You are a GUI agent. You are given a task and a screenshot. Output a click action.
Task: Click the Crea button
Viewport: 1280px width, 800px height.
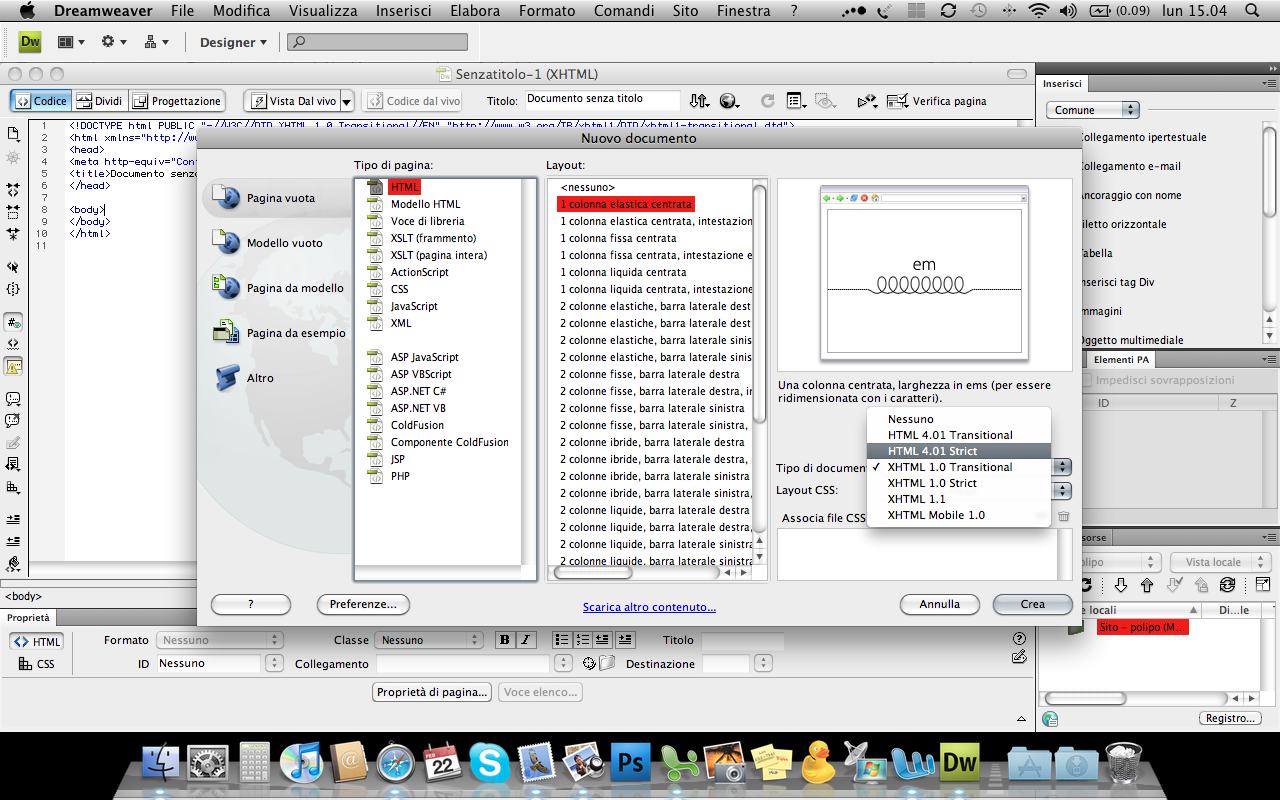pyautogui.click(x=1033, y=604)
